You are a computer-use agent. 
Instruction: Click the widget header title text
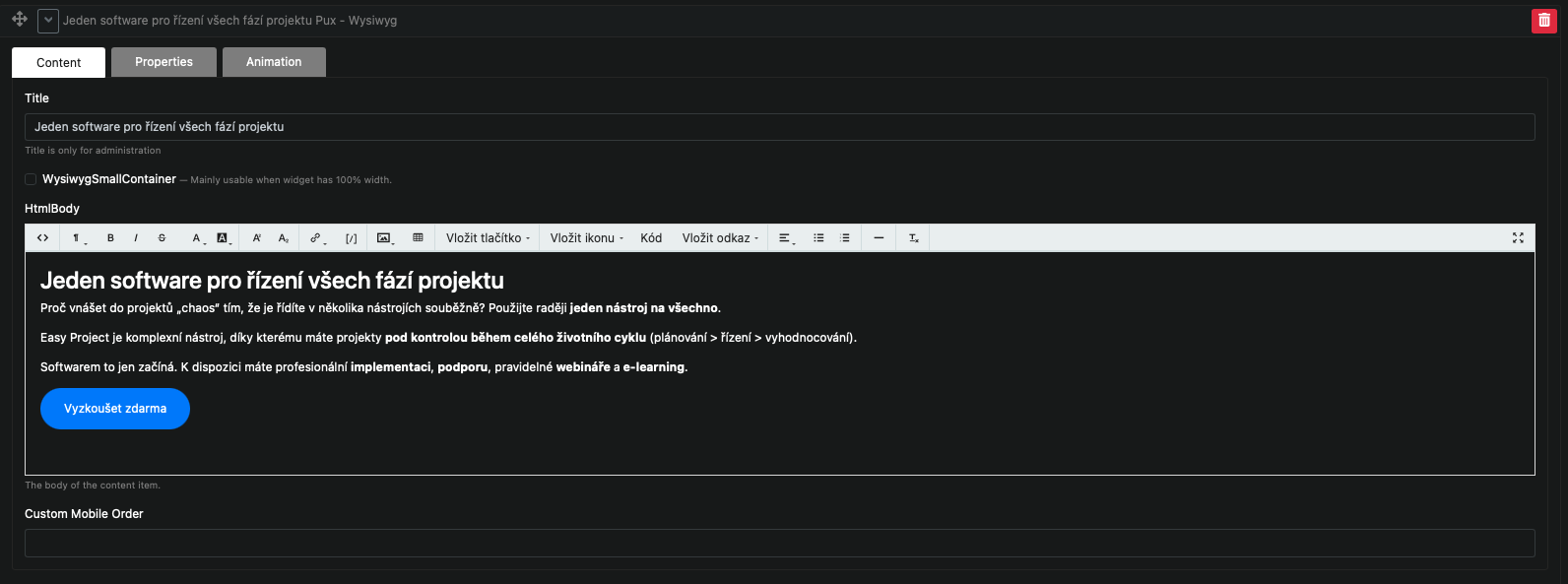tap(229, 21)
